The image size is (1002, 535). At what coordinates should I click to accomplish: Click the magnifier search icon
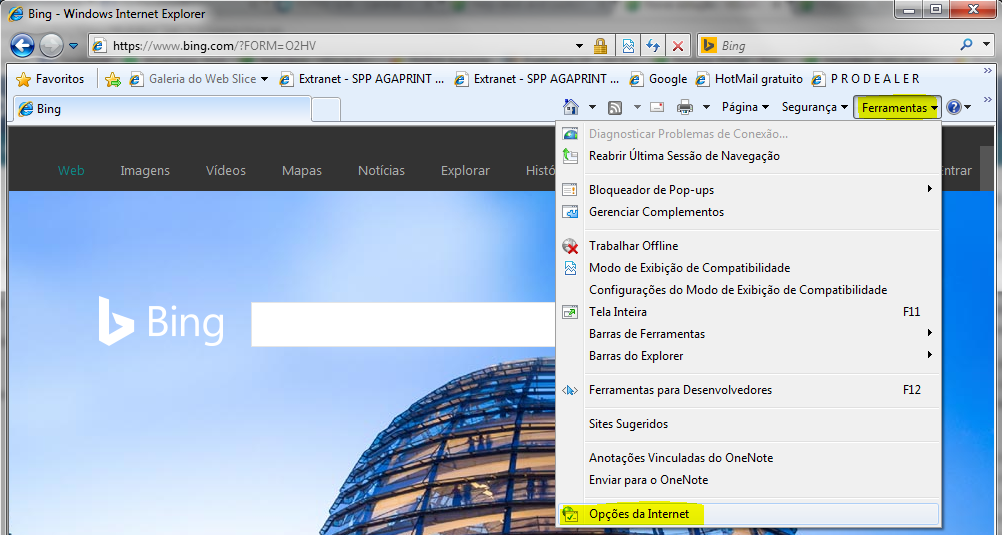(966, 45)
